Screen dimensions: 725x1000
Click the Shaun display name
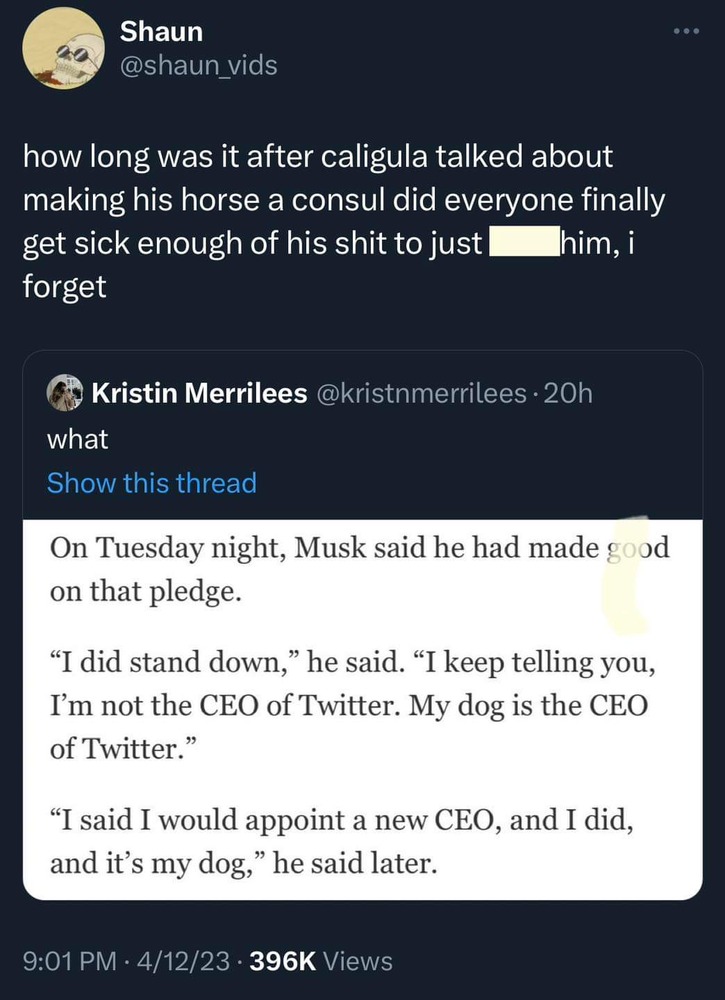pos(161,32)
